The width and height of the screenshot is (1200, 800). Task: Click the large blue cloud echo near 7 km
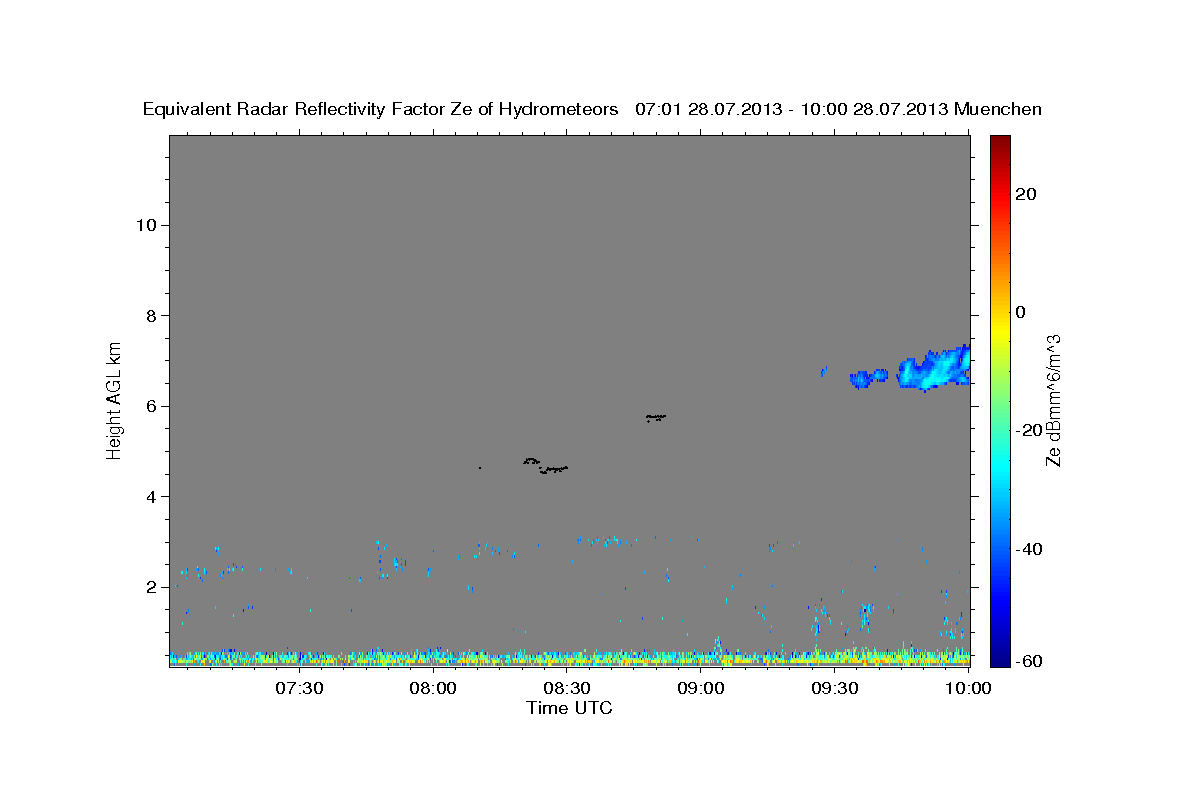[935, 369]
